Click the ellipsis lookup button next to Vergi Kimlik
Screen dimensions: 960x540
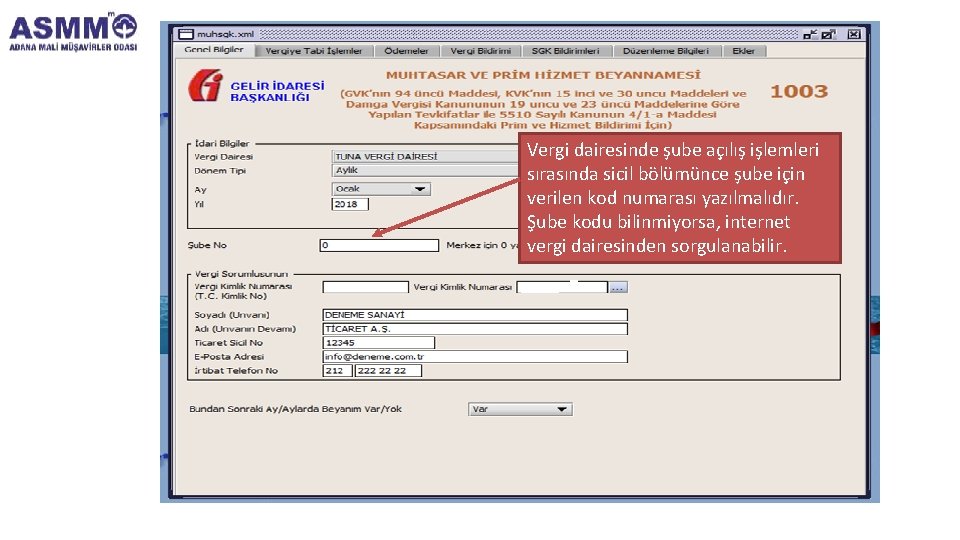(618, 287)
